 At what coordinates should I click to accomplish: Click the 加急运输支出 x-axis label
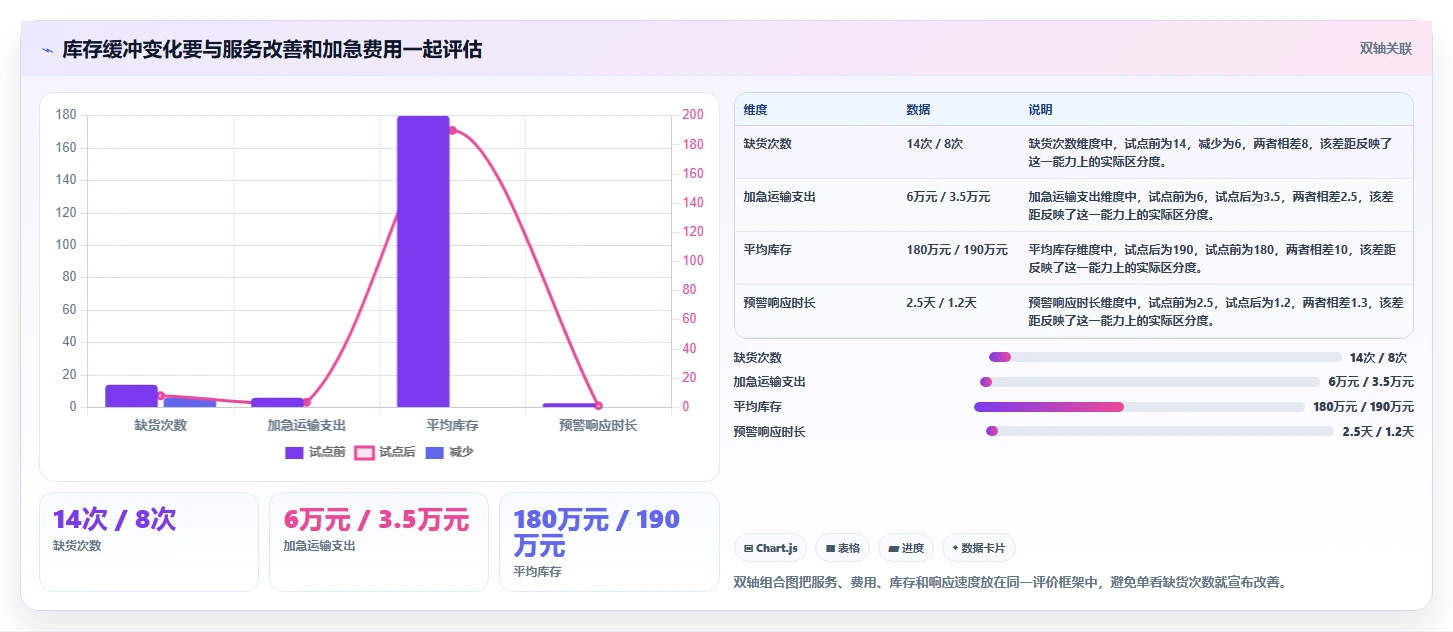[x=306, y=425]
